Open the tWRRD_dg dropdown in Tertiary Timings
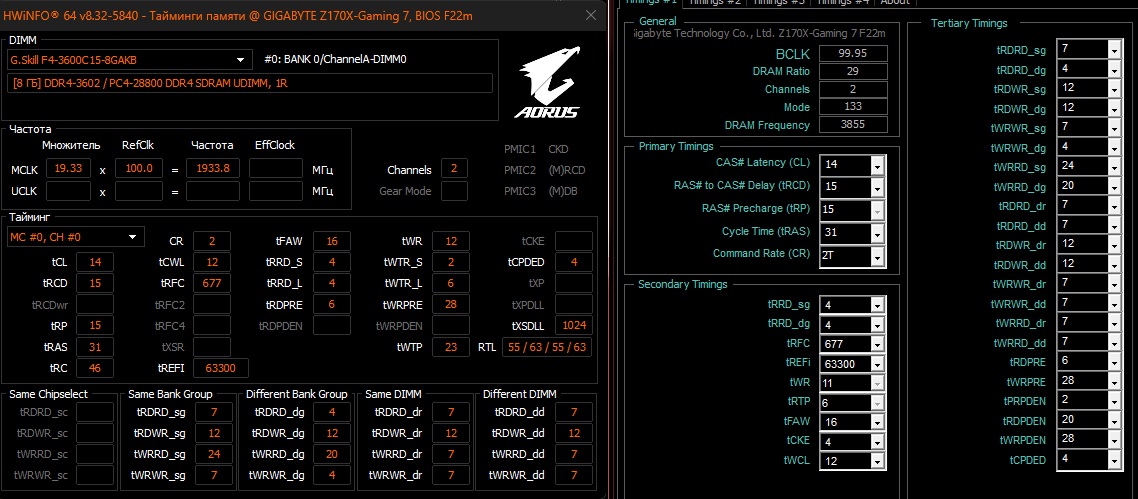This screenshot has width=1138, height=499. click(x=1114, y=186)
